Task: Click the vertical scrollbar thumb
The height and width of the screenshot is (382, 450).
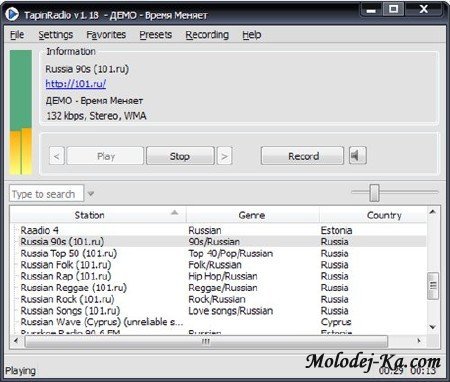Action: [433, 286]
